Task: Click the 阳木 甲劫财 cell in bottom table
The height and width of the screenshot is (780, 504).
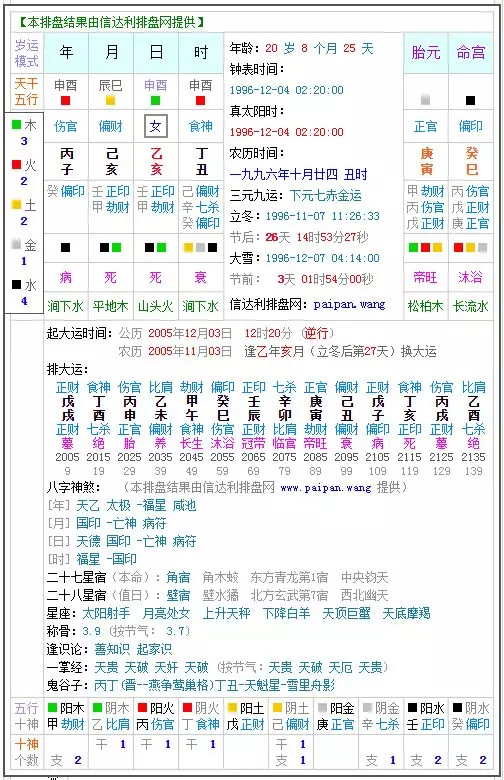Action: (x=66, y=716)
